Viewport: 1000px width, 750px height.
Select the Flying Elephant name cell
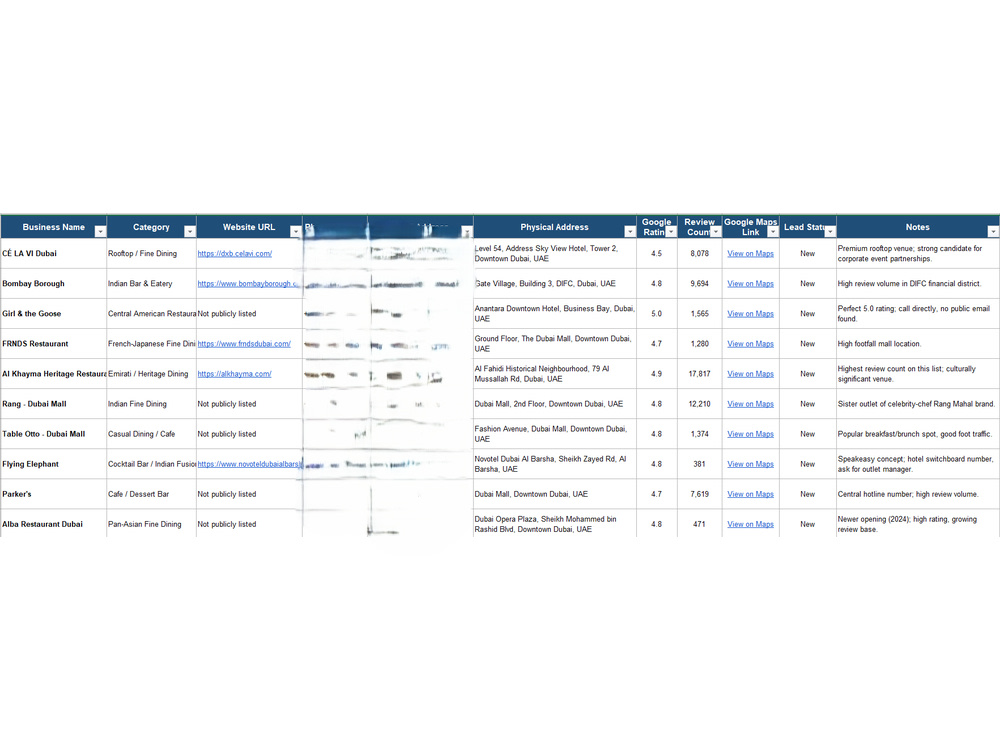pos(54,464)
